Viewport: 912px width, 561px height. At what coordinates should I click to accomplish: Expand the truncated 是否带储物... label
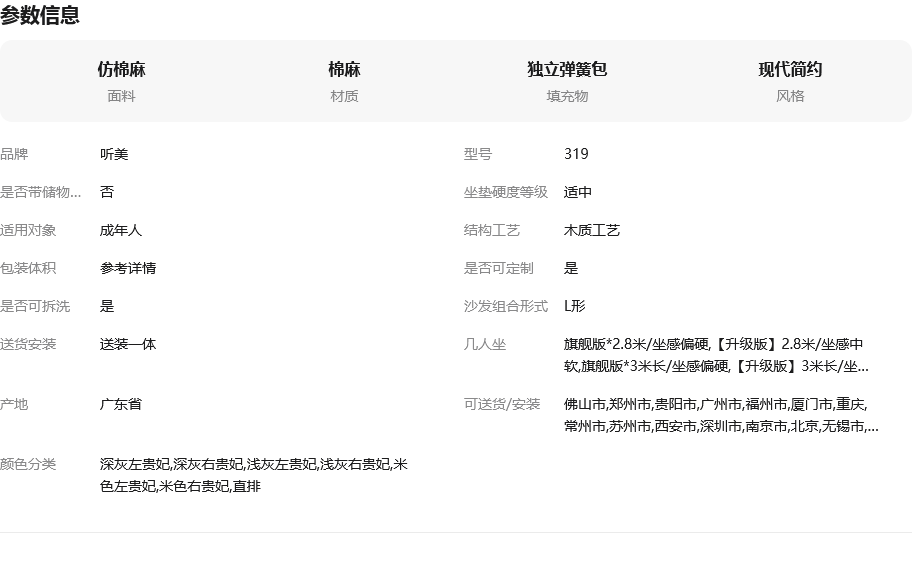(41, 192)
